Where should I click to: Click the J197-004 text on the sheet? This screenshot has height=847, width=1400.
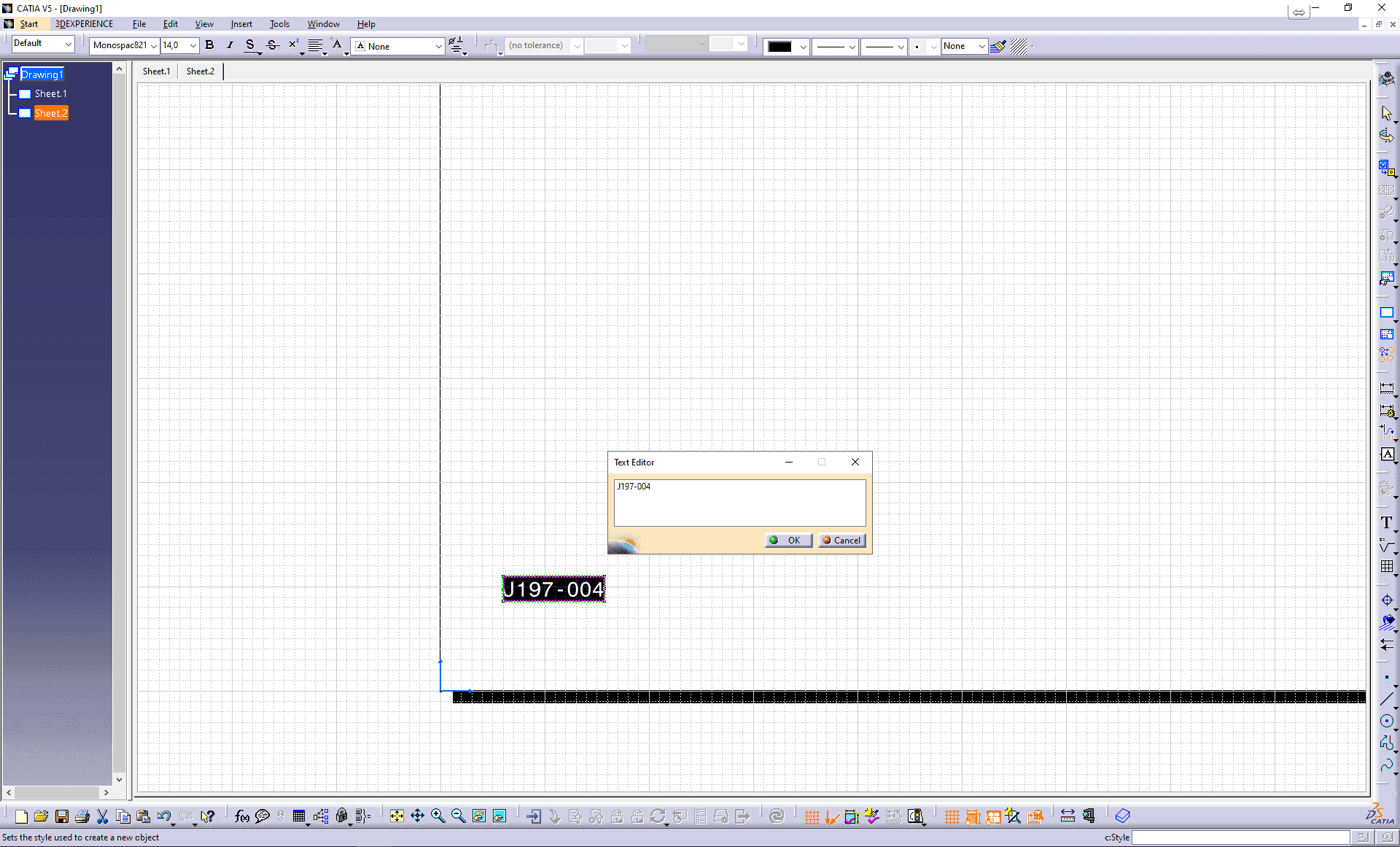[553, 589]
